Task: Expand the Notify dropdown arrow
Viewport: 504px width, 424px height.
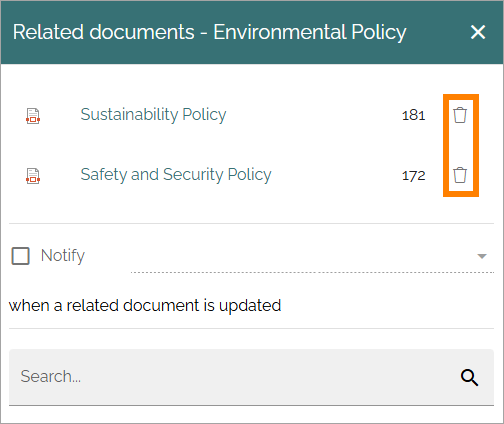Action: [x=482, y=256]
